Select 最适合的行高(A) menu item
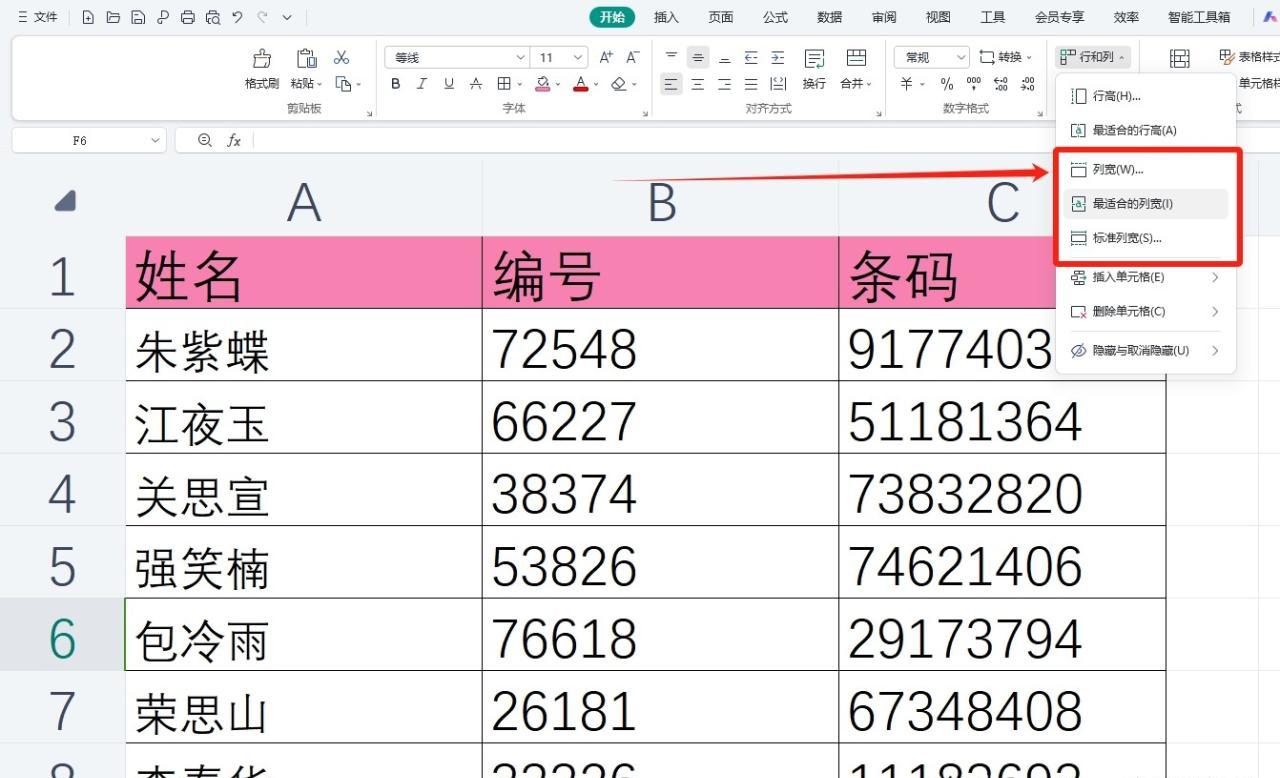The width and height of the screenshot is (1280, 778). [x=1146, y=130]
